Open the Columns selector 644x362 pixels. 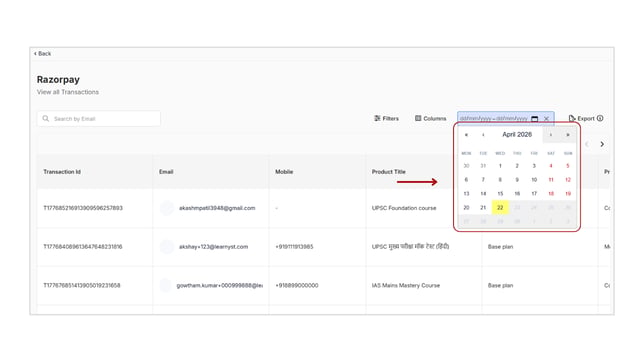(x=430, y=118)
